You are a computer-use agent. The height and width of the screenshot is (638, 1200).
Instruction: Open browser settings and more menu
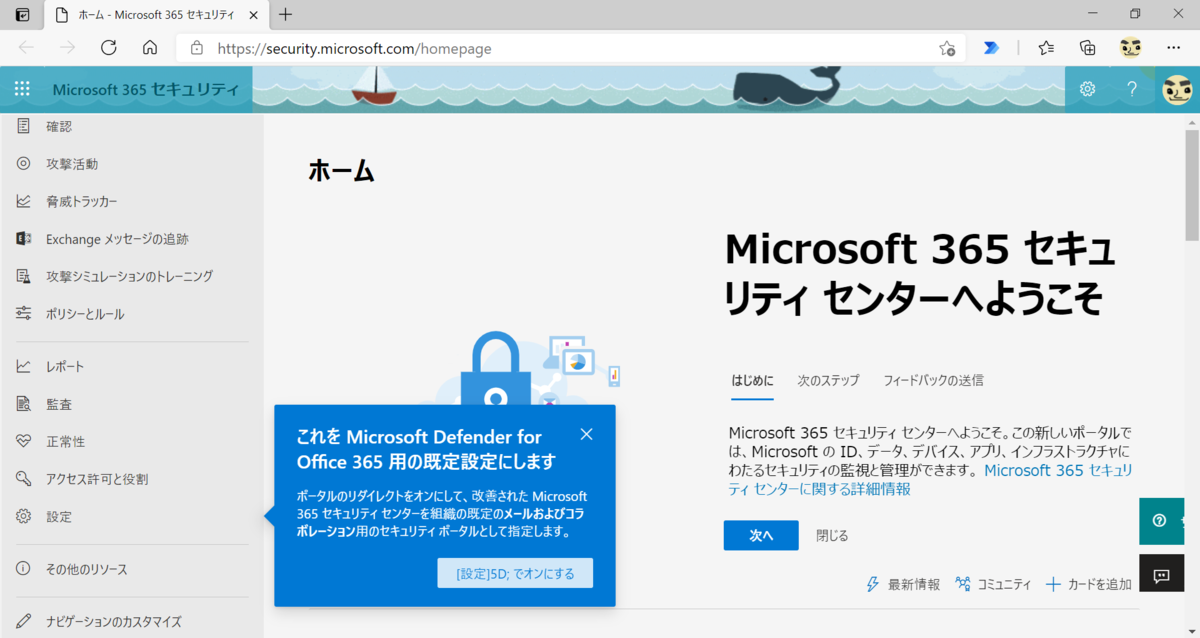pyautogui.click(x=1173, y=47)
